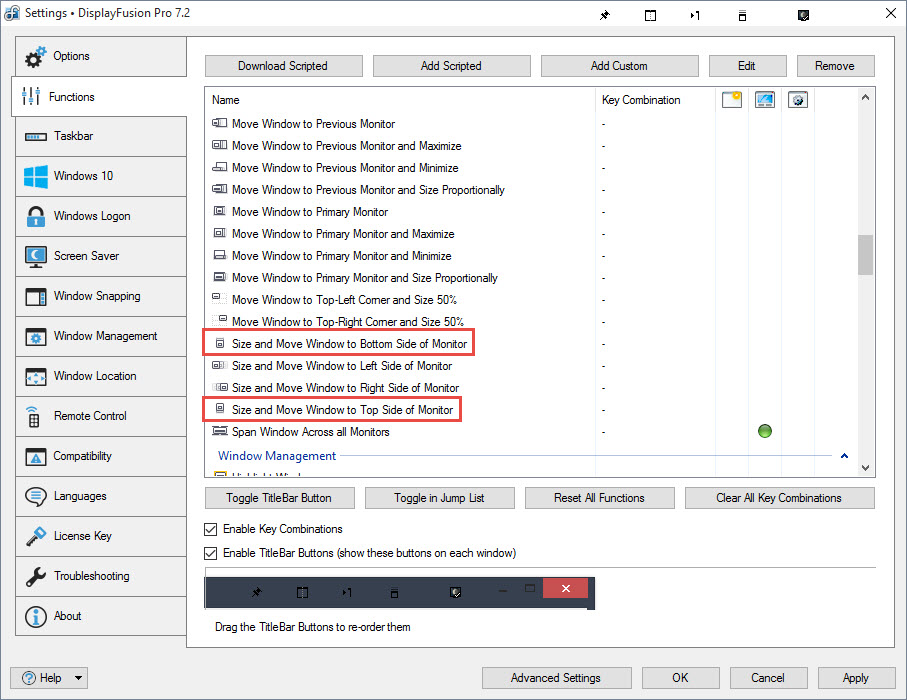Select the Functions tab
The width and height of the screenshot is (907, 700).
click(99, 97)
